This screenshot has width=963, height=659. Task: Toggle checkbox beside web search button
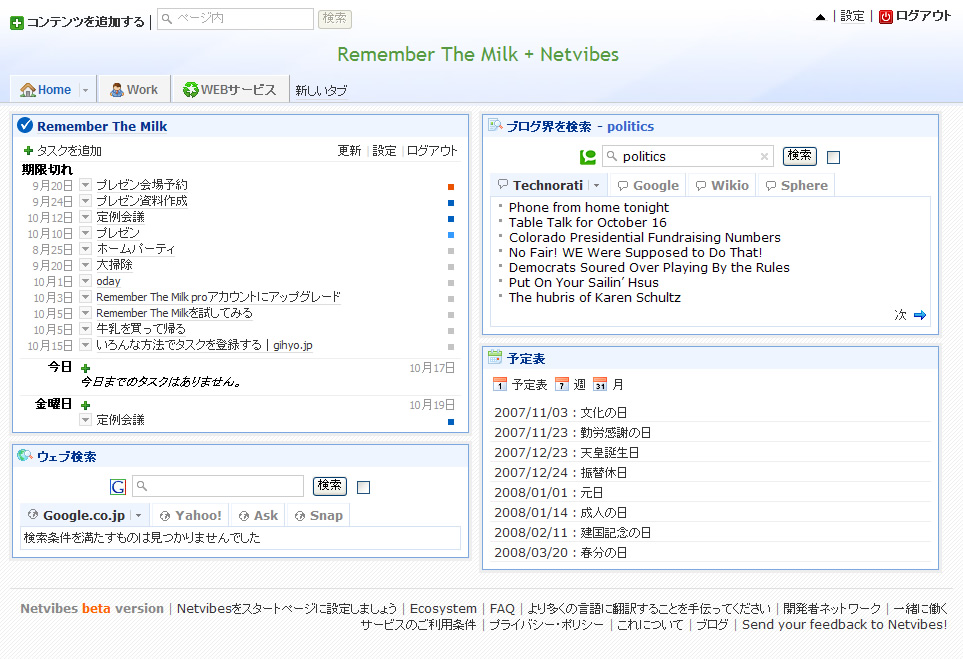[364, 487]
